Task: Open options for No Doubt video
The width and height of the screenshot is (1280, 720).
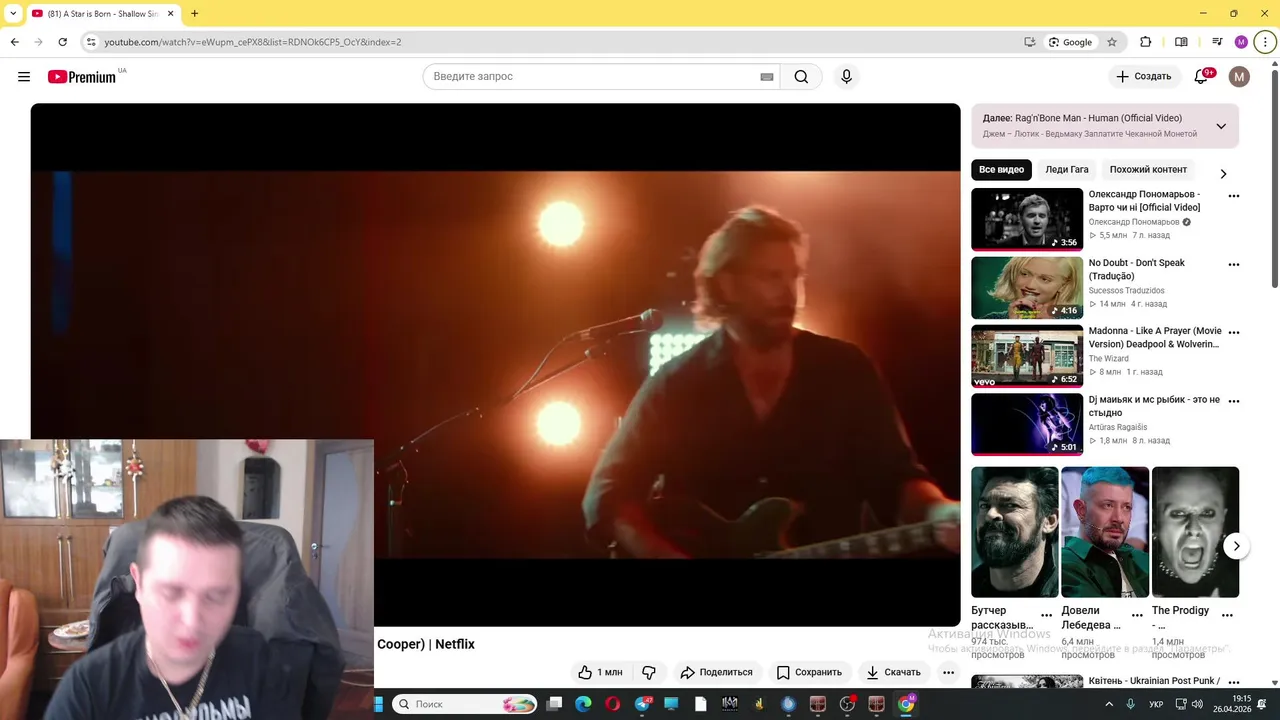Action: [1233, 265]
